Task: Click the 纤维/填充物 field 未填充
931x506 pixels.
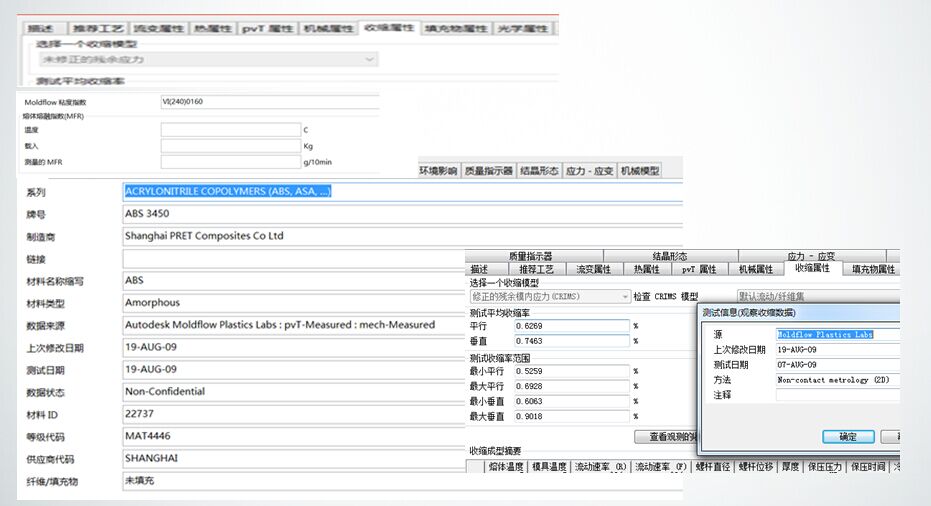Action: coord(403,481)
